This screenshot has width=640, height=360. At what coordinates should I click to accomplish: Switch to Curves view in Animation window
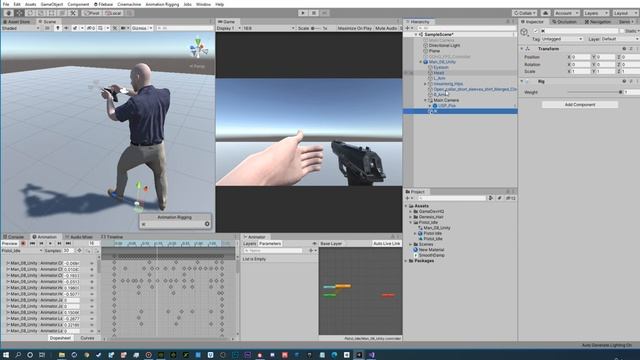(x=87, y=338)
